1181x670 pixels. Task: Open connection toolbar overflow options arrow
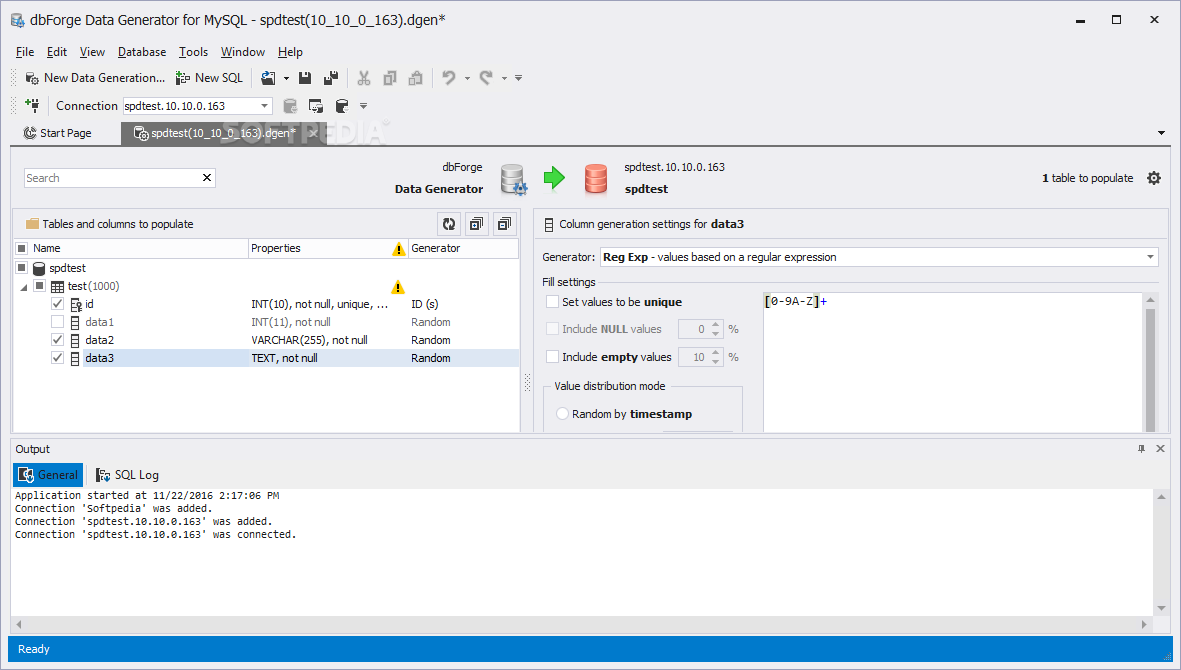click(x=363, y=106)
